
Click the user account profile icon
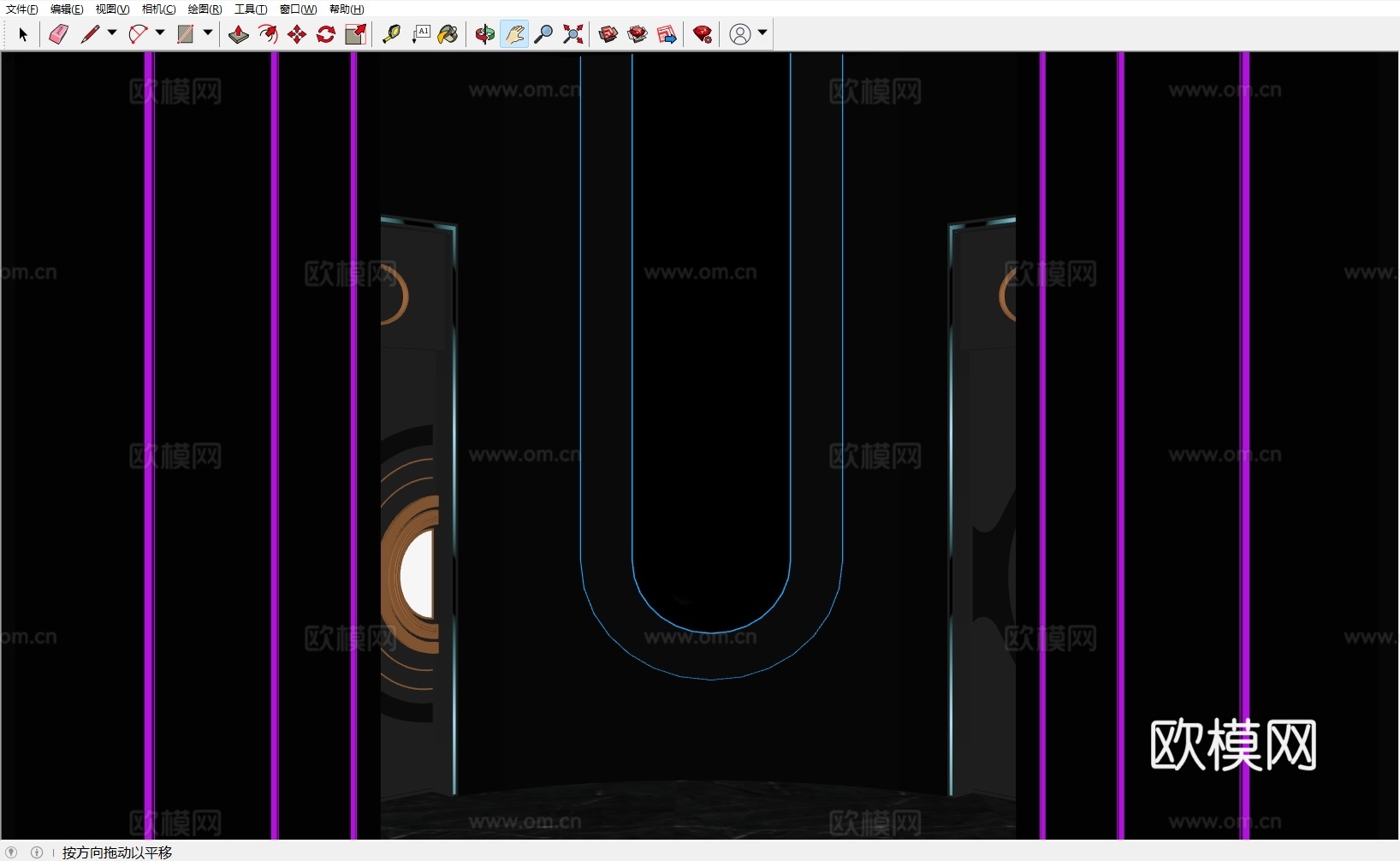tap(740, 34)
